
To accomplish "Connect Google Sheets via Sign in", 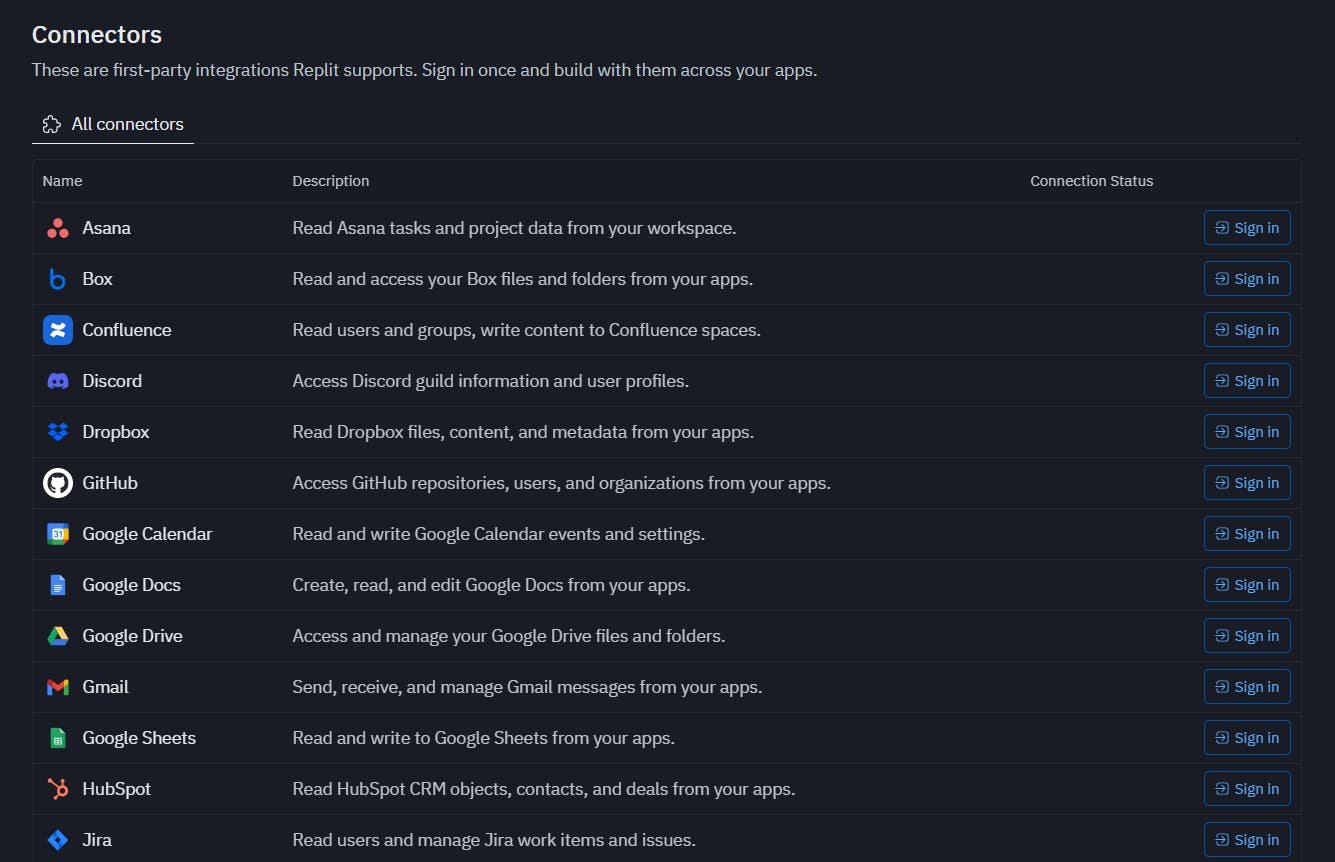I will (x=1246, y=738).
